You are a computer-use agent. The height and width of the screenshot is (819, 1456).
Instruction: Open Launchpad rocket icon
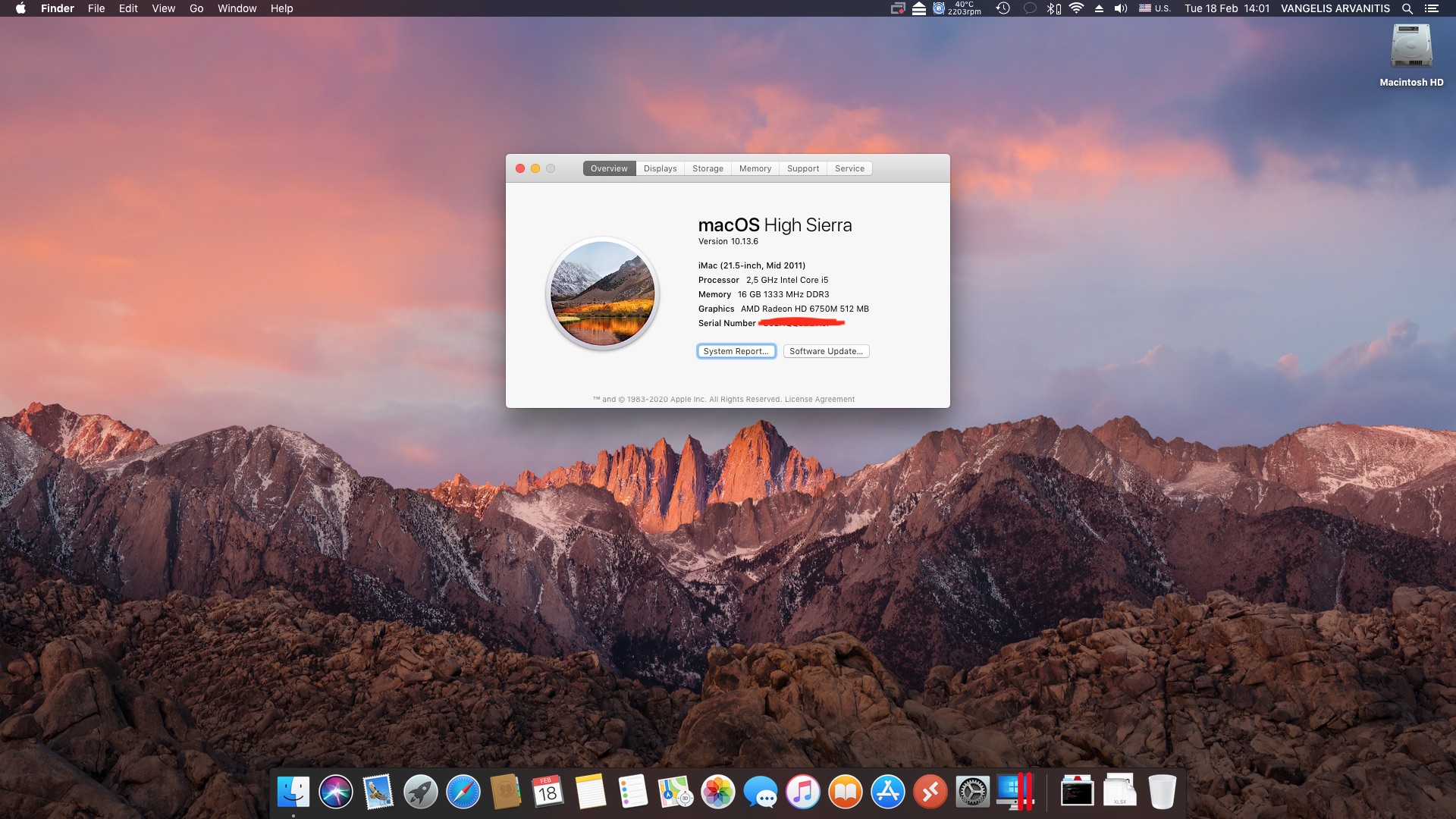(x=421, y=792)
